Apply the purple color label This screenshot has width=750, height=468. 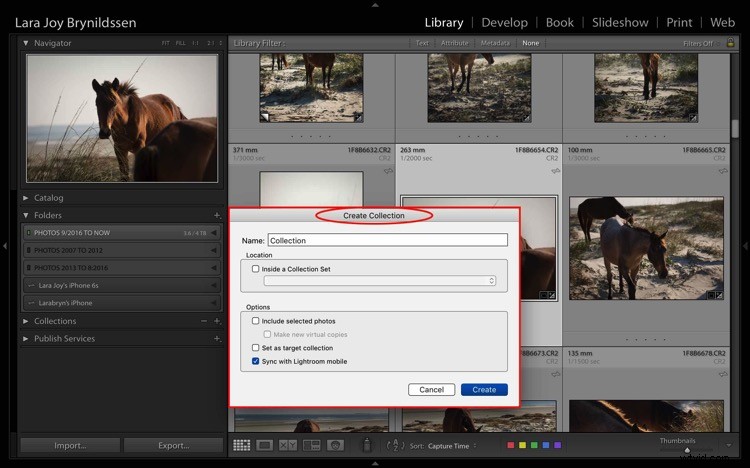pos(557,445)
